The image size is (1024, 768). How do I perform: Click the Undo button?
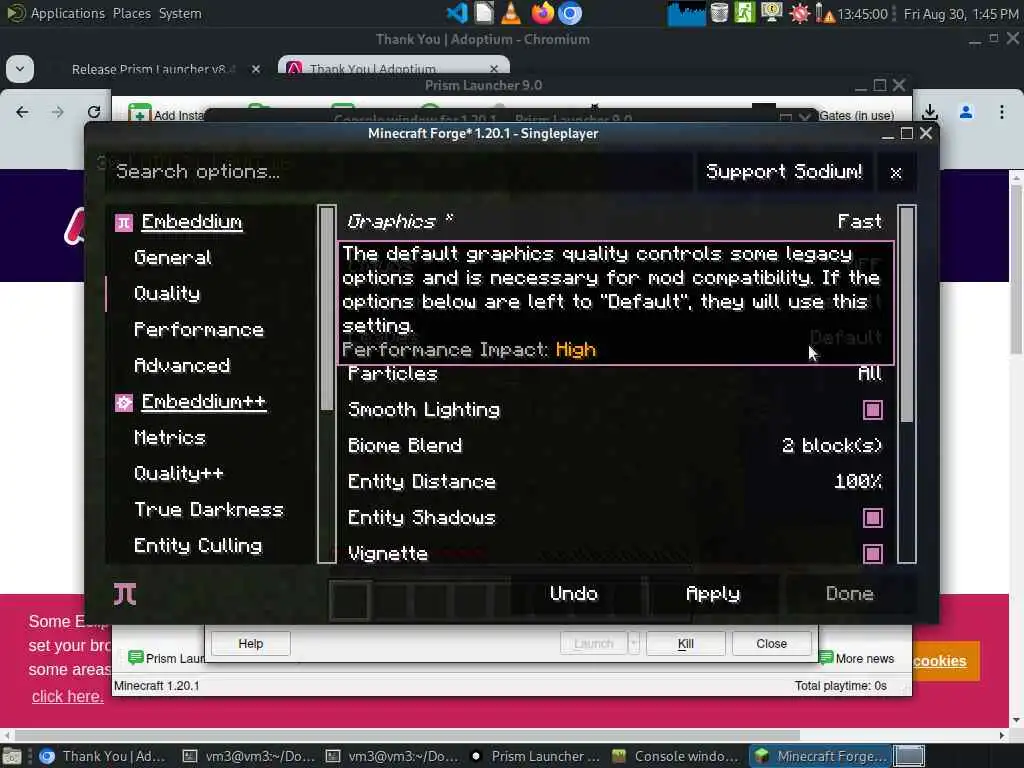pos(573,594)
